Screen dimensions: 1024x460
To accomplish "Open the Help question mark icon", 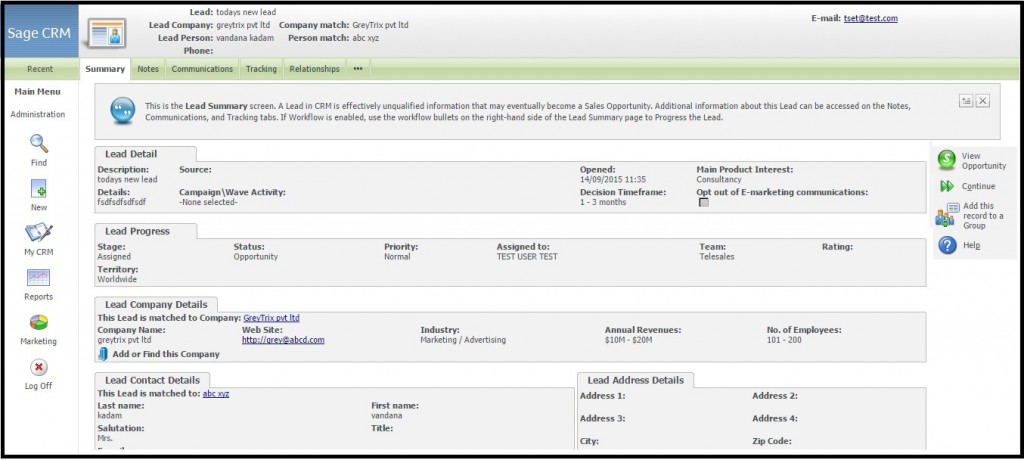I will [946, 245].
